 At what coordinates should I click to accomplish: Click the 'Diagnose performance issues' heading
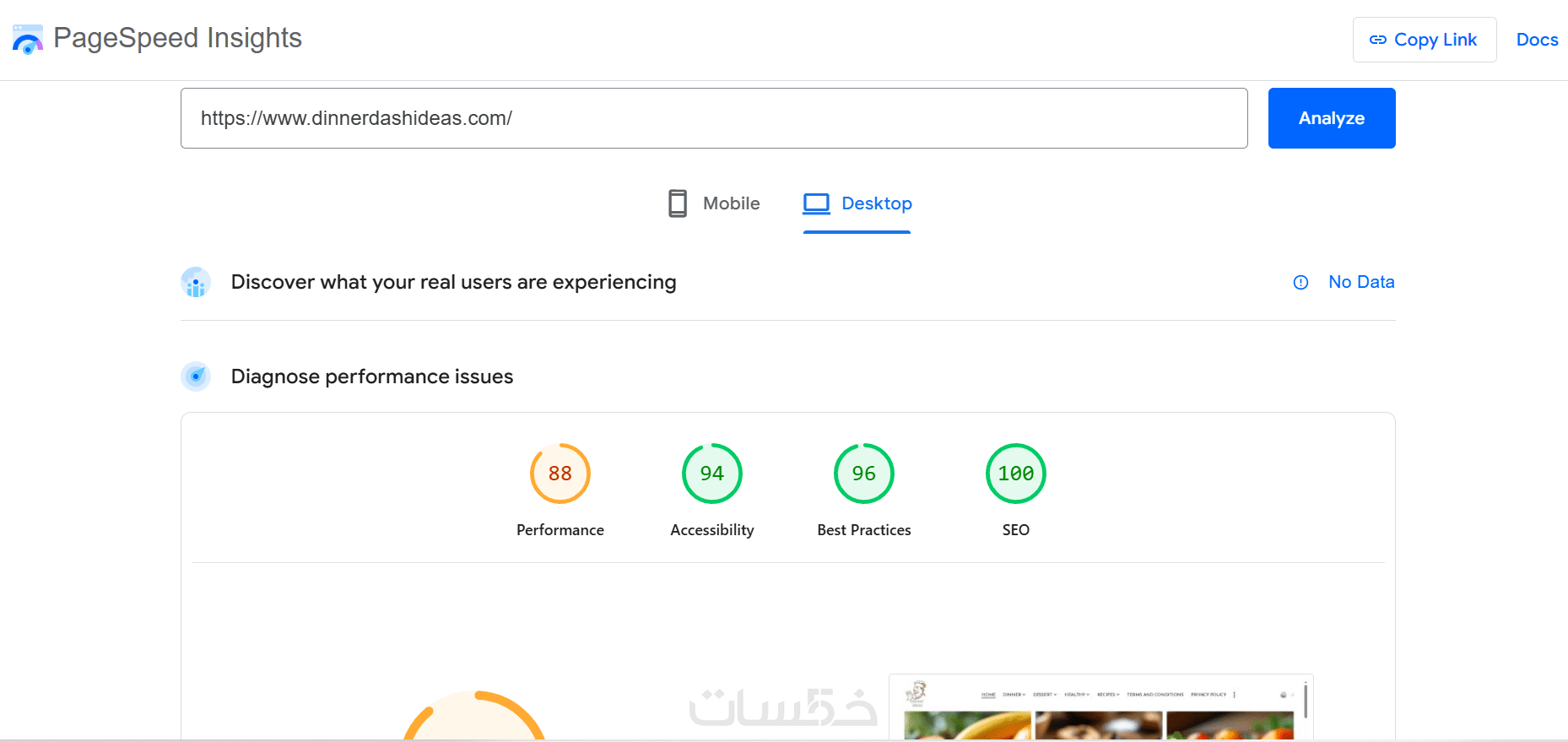[372, 376]
